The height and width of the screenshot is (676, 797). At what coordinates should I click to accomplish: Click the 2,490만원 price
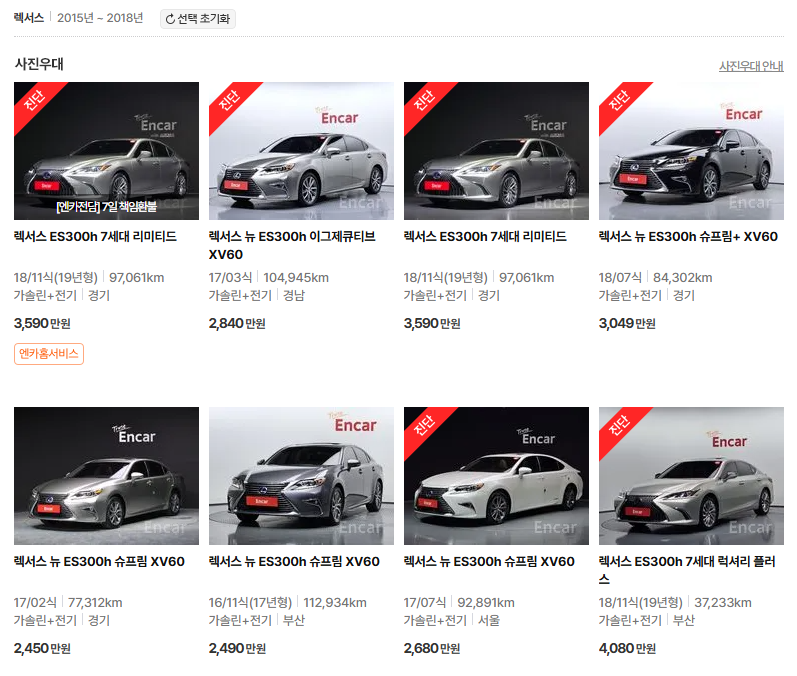click(x=237, y=649)
